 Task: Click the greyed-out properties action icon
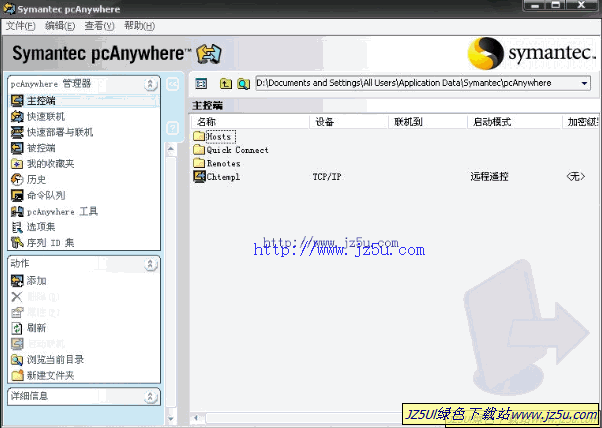click(17, 312)
